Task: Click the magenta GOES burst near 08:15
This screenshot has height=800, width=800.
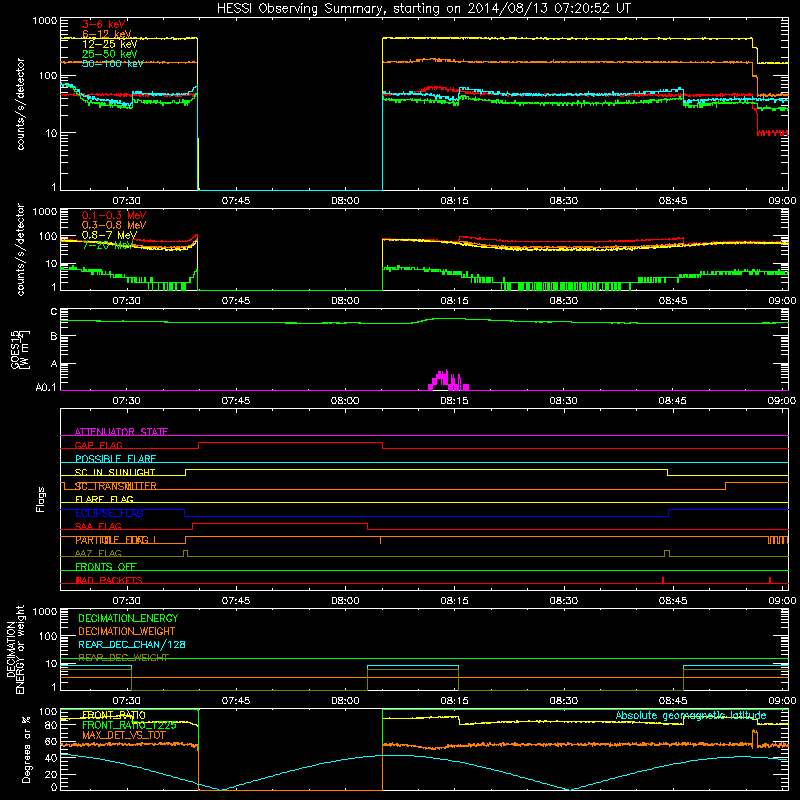Action: tap(448, 381)
